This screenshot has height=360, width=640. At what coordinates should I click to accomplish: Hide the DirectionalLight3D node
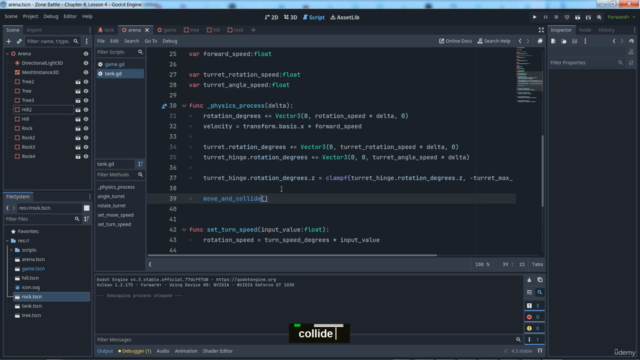point(86,63)
